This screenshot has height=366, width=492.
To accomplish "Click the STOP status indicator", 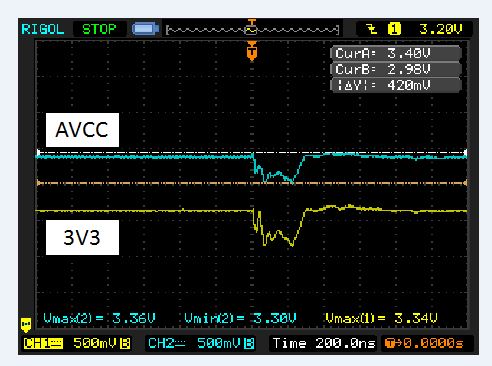I will tap(99, 29).
